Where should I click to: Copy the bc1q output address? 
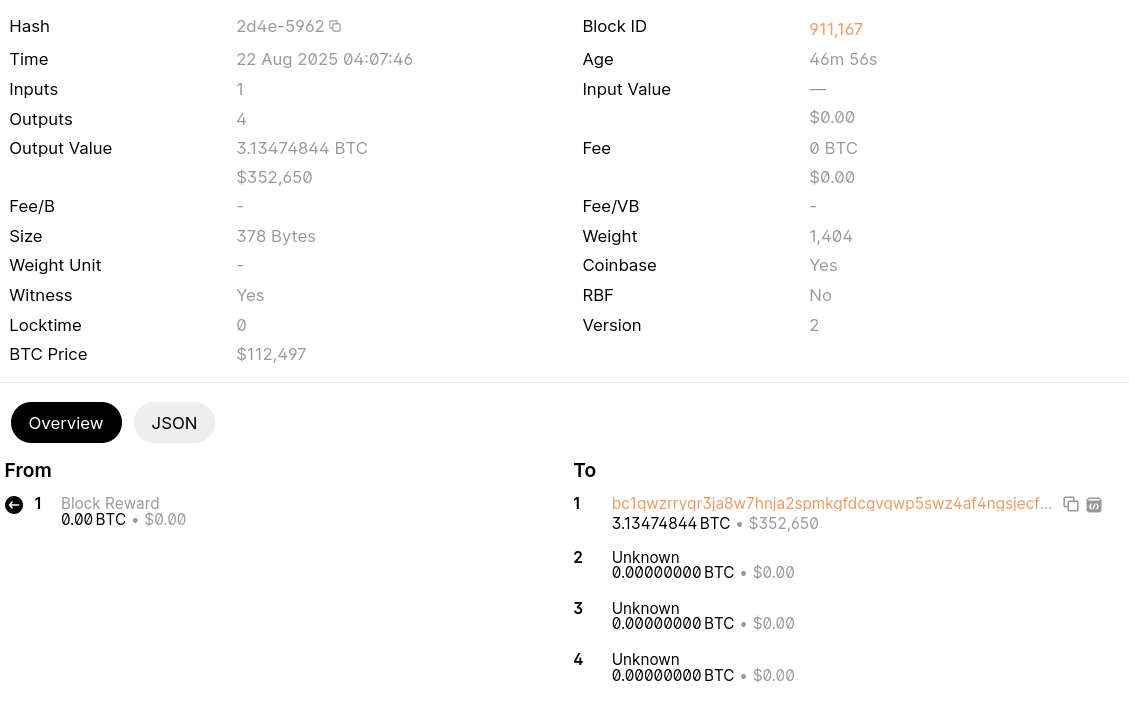[1071, 505]
